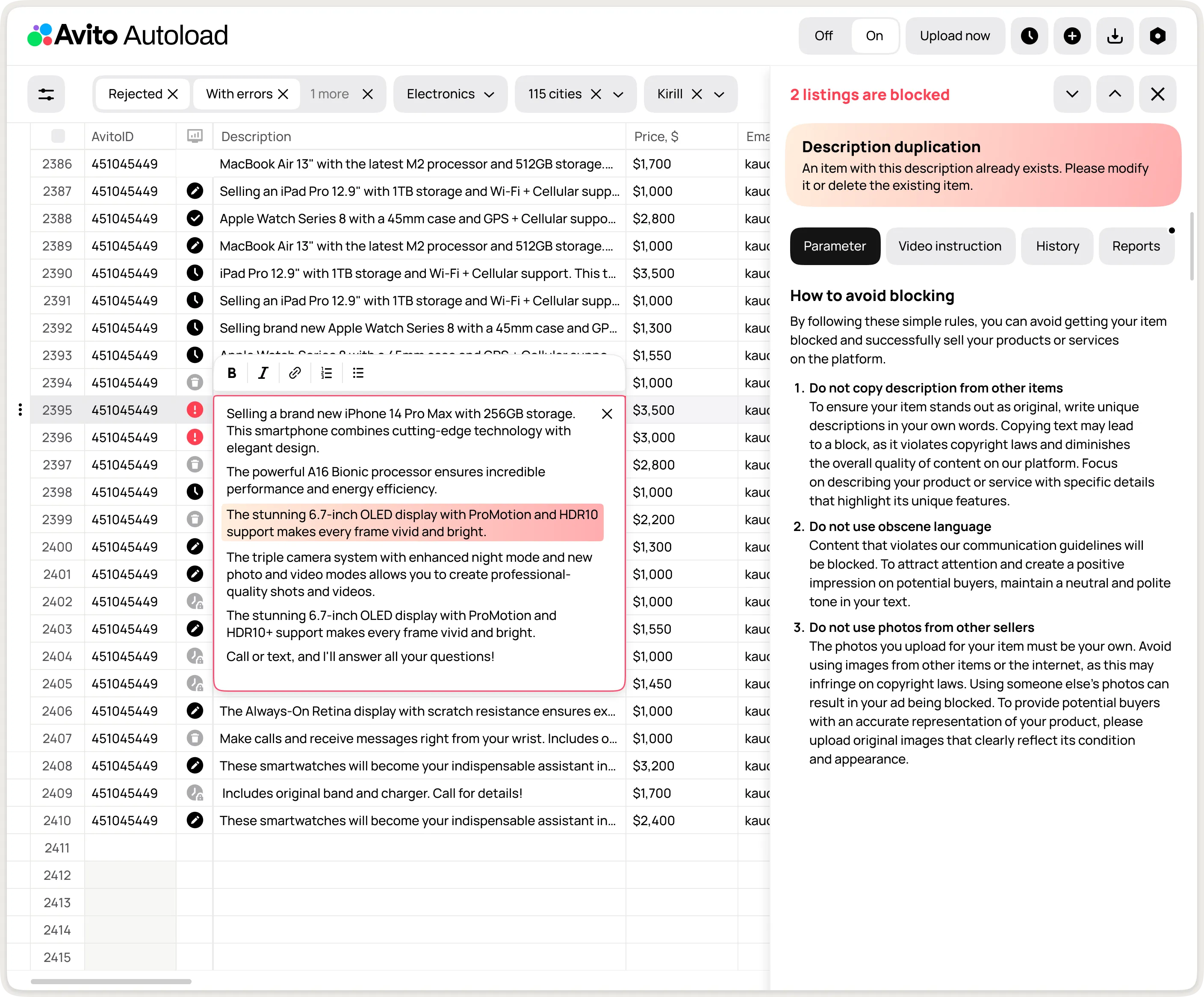Click the $2,800 price in row 2388
Image resolution: width=1204 pixels, height=997 pixels.
click(654, 218)
